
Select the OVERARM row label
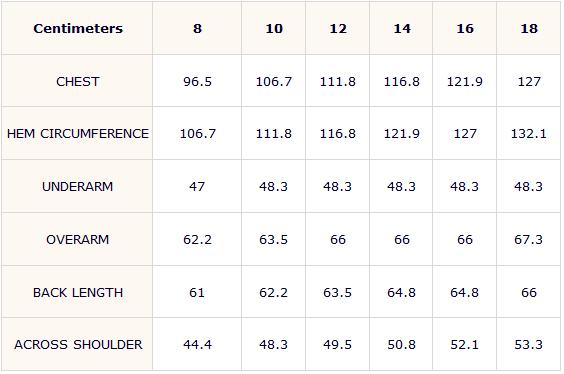pyautogui.click(x=78, y=240)
